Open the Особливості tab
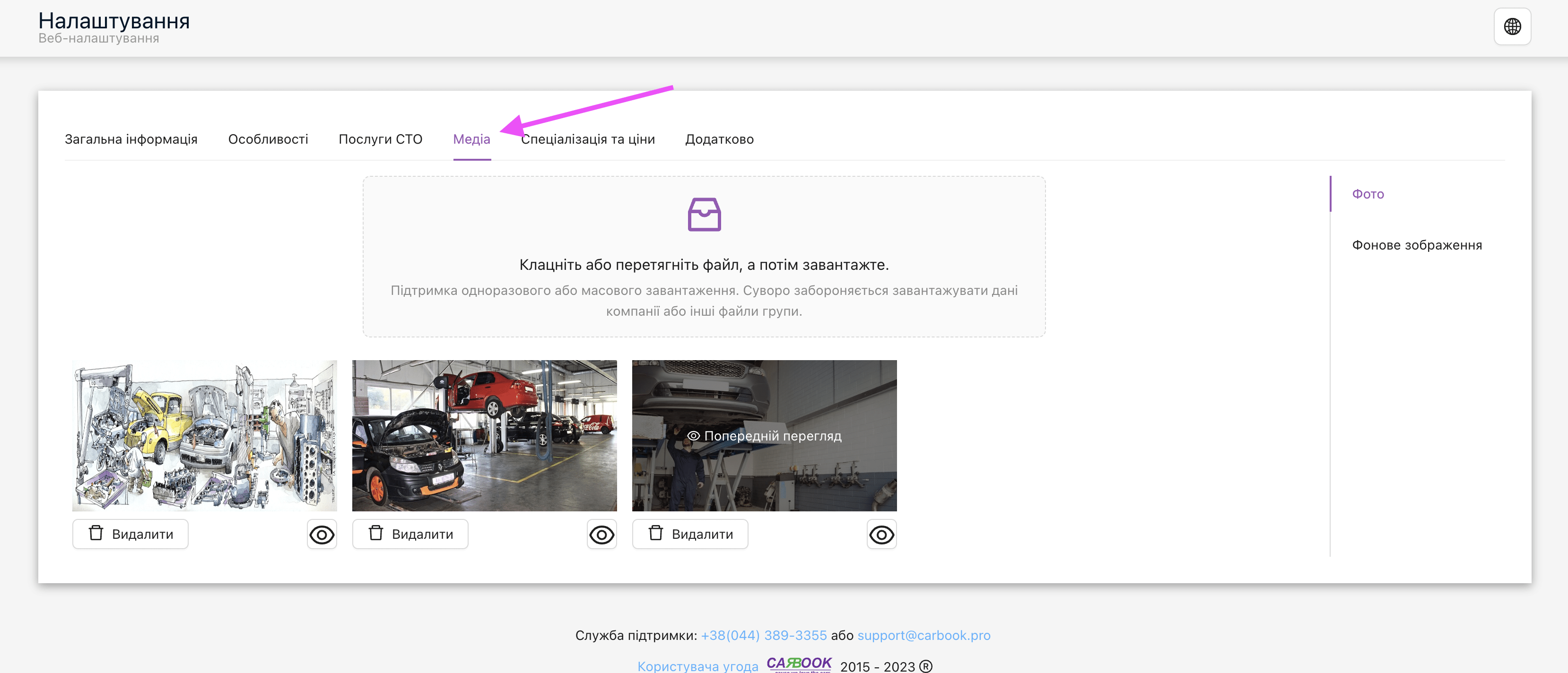 269,139
